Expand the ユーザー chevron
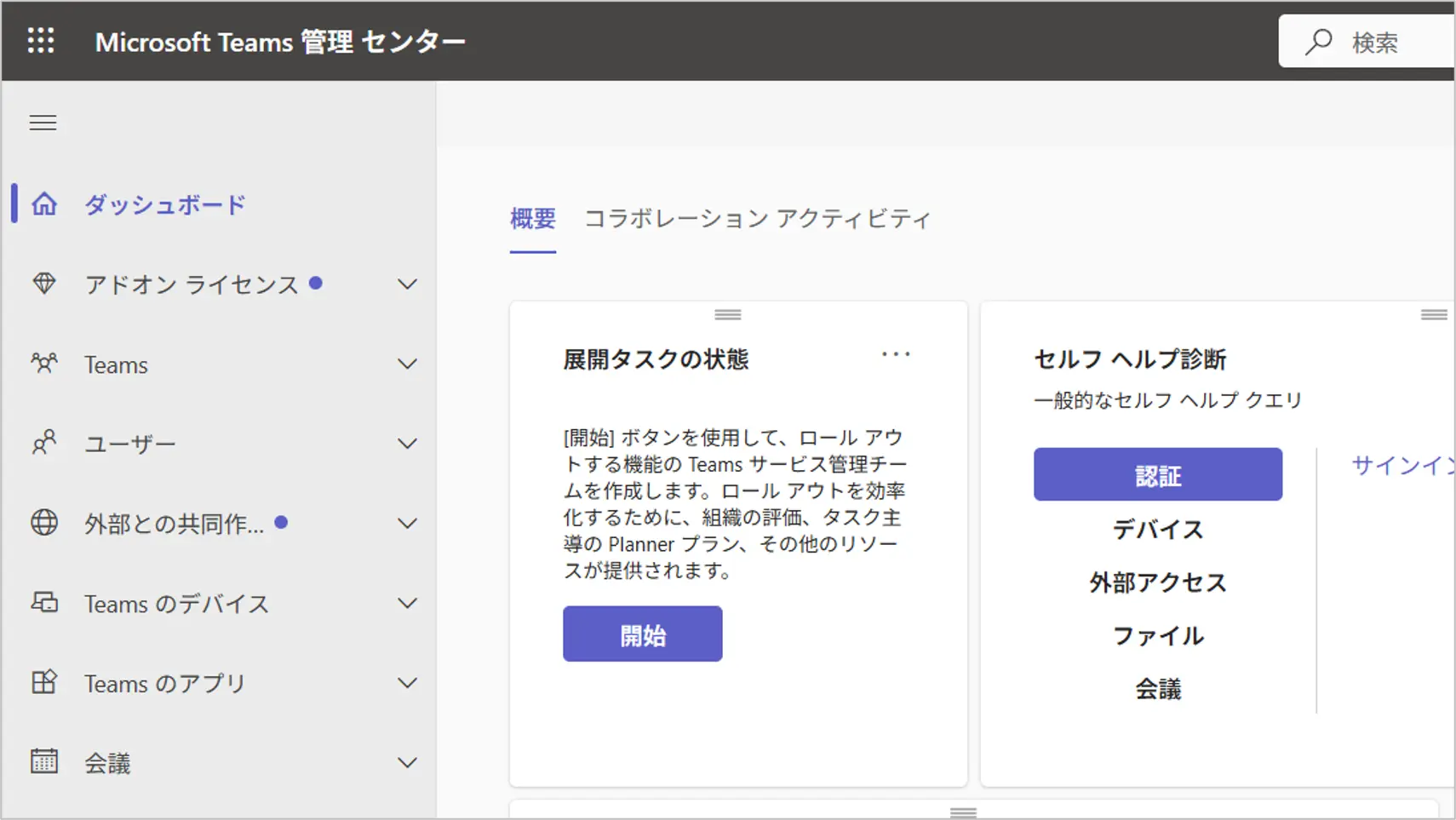 pyautogui.click(x=408, y=444)
